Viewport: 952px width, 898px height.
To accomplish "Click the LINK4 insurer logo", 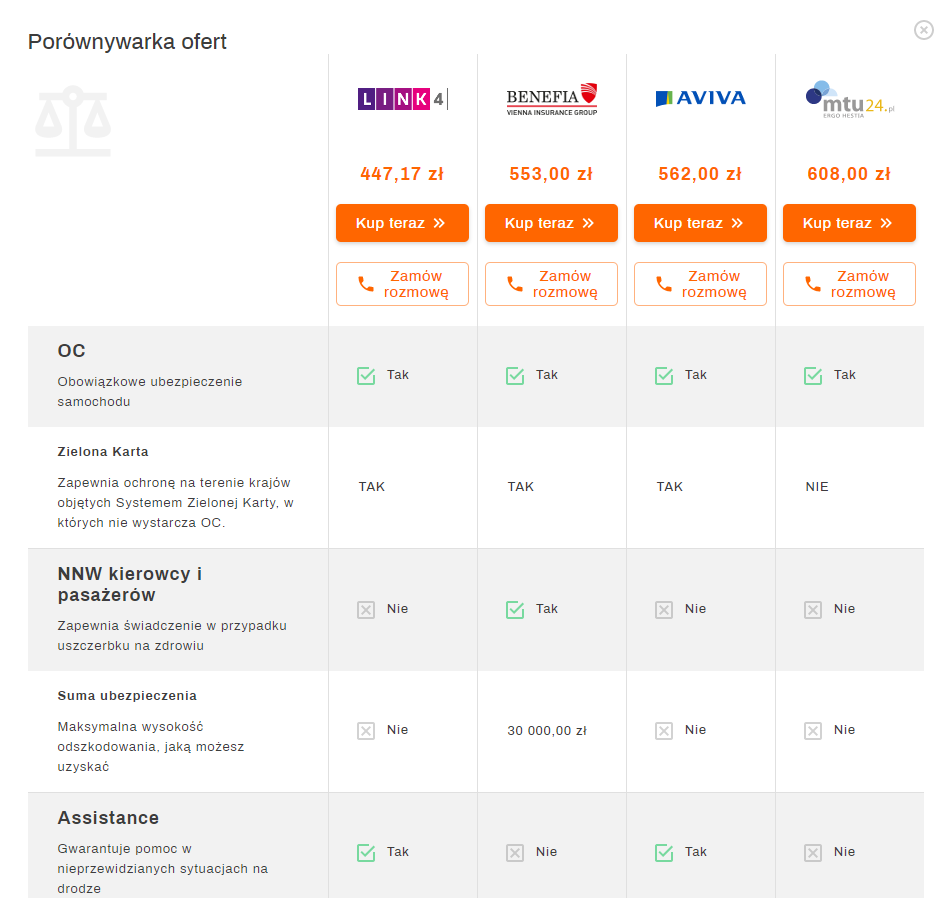I will tap(402, 99).
